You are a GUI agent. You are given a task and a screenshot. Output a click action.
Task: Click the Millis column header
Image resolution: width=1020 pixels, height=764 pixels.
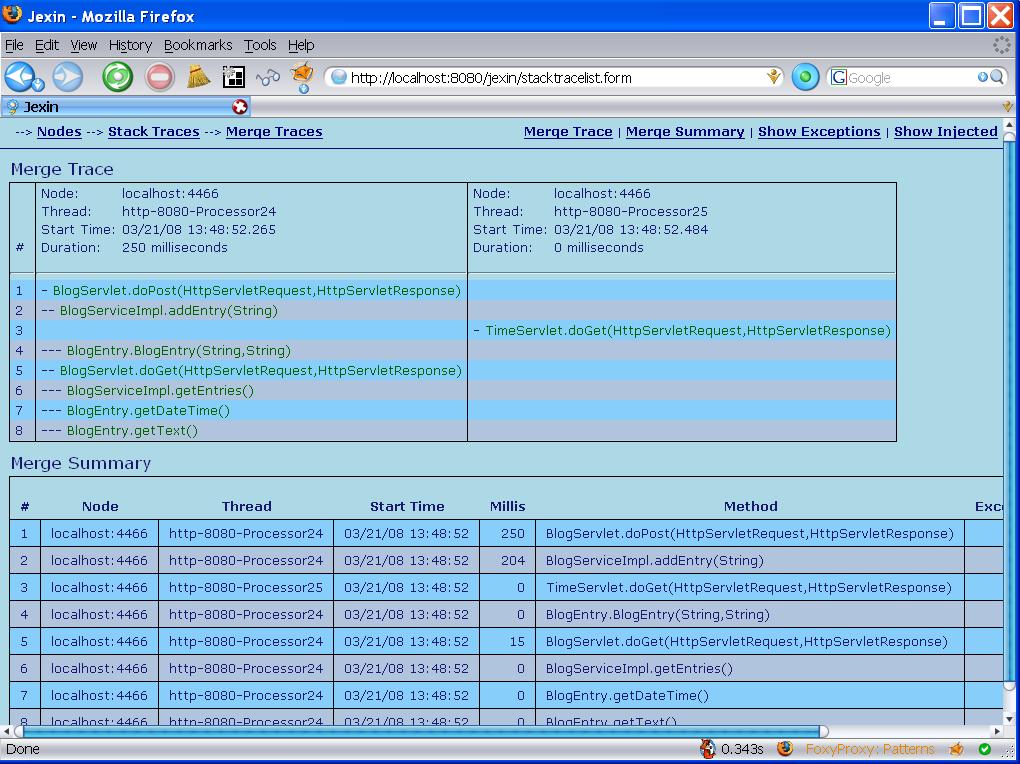click(x=507, y=506)
